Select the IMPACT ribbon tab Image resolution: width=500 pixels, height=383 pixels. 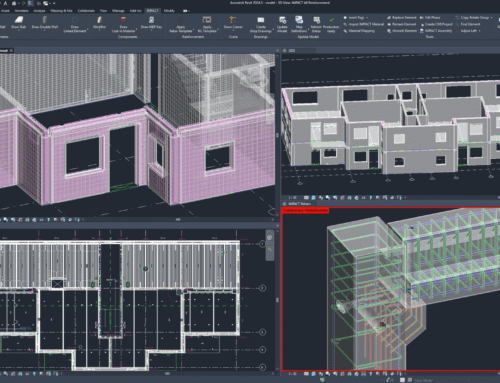(x=153, y=11)
